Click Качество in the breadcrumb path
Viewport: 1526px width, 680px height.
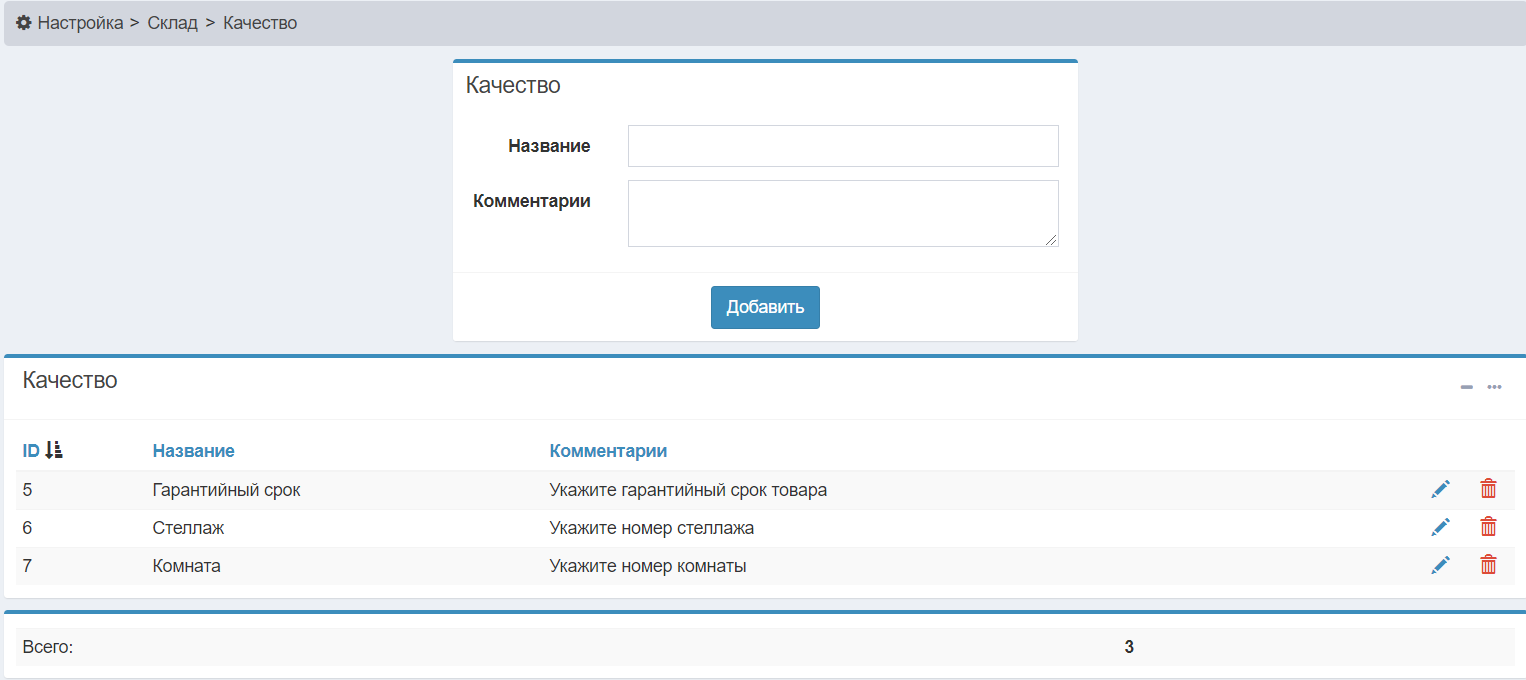pos(260,23)
